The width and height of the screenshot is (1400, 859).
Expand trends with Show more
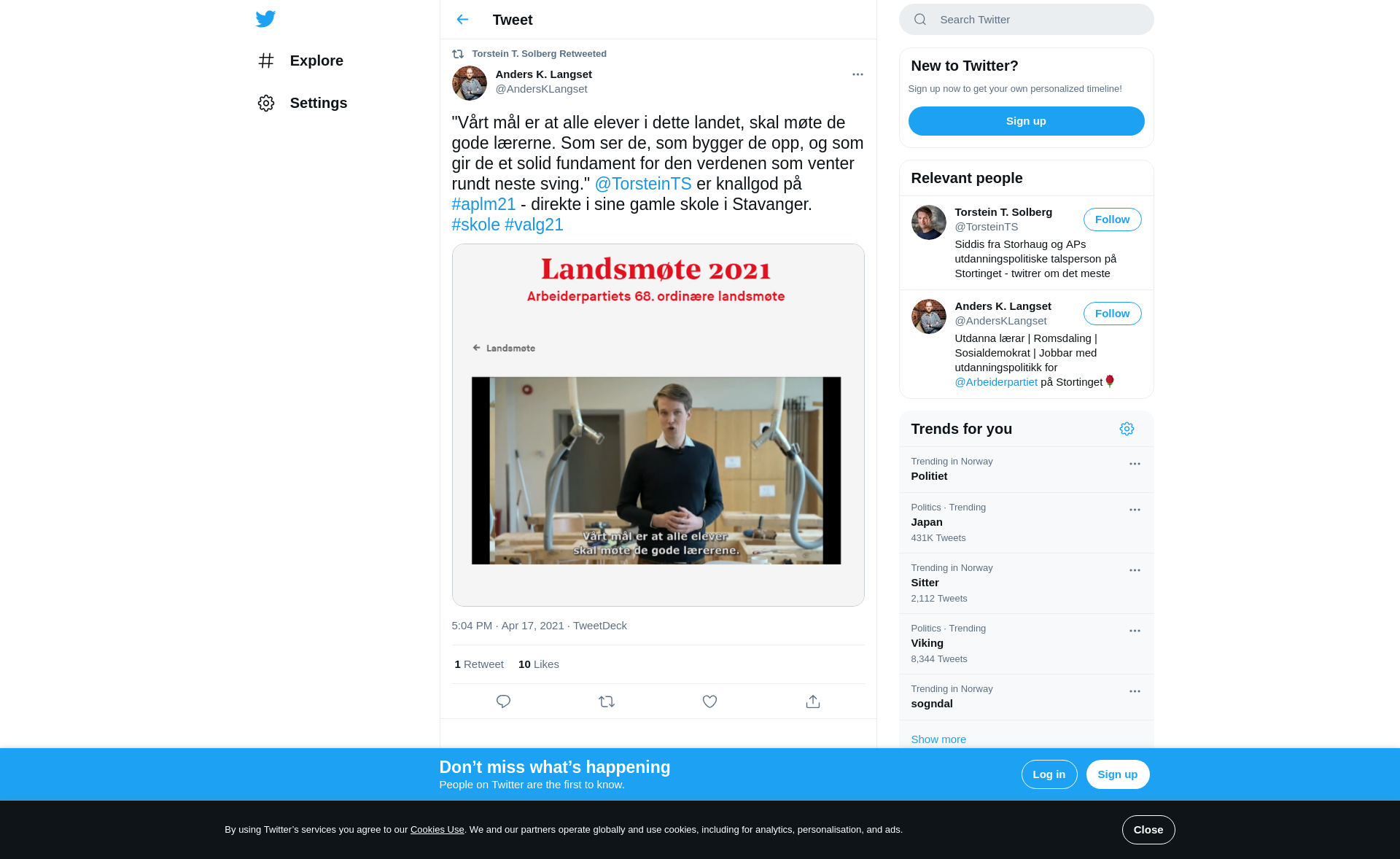point(938,739)
